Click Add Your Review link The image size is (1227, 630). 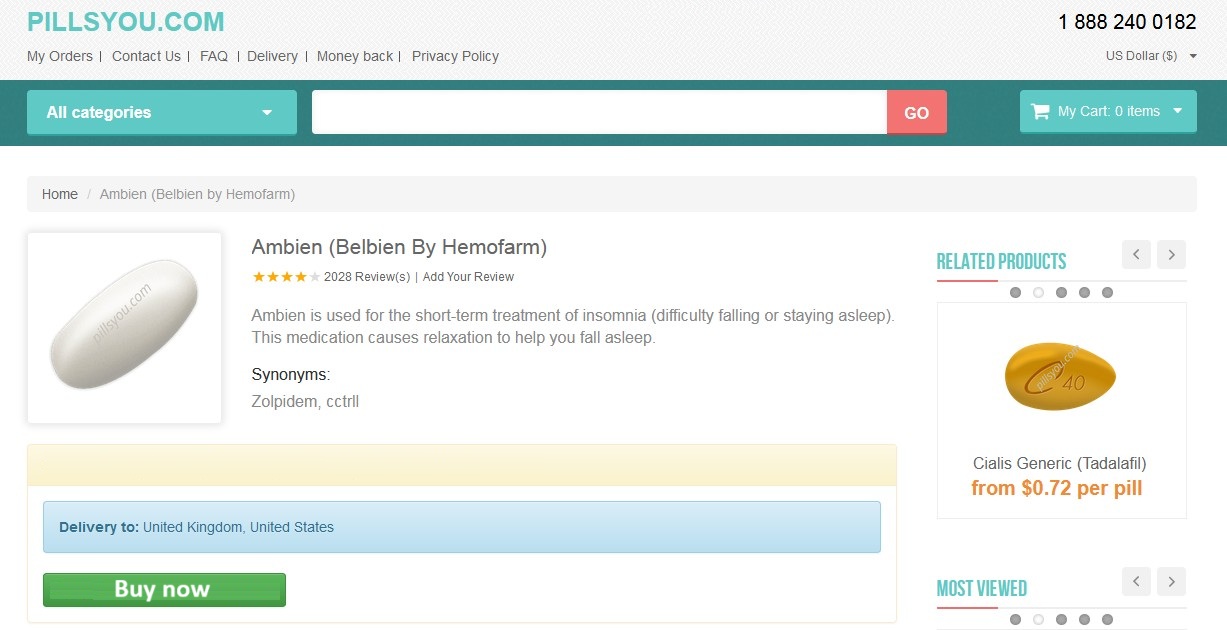click(468, 277)
